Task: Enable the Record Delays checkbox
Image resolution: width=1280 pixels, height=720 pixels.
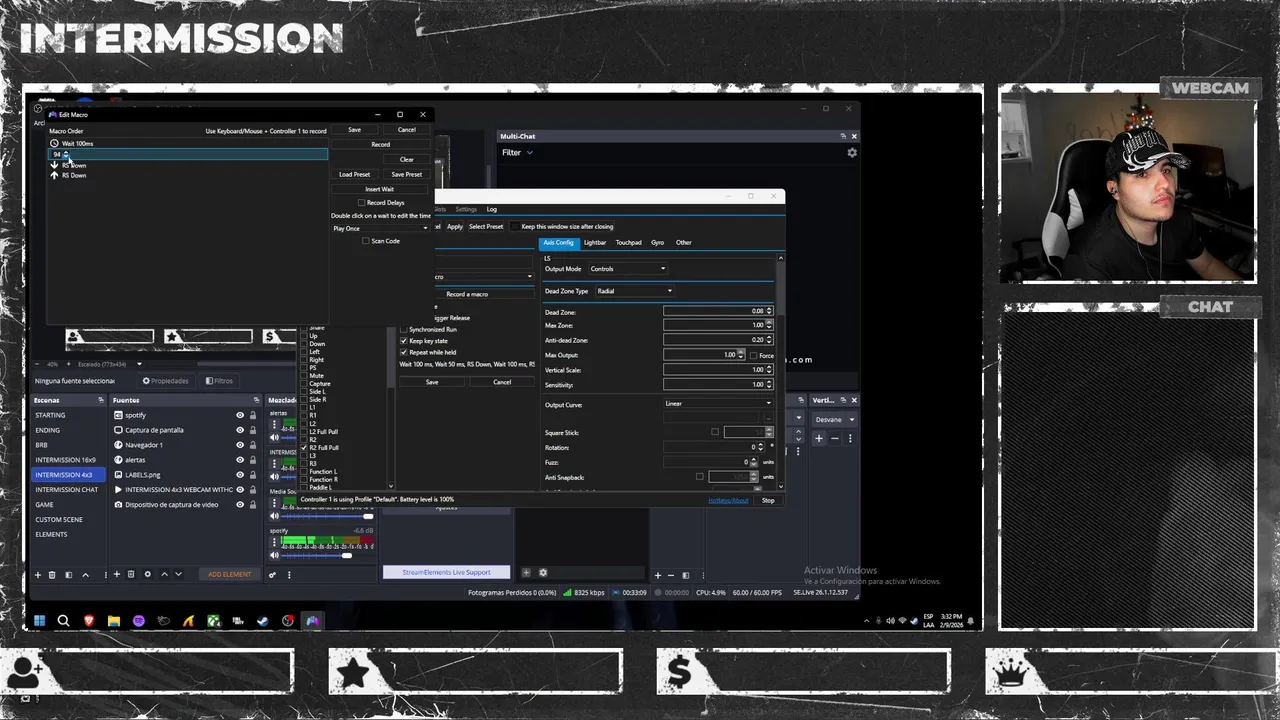Action: point(361,203)
